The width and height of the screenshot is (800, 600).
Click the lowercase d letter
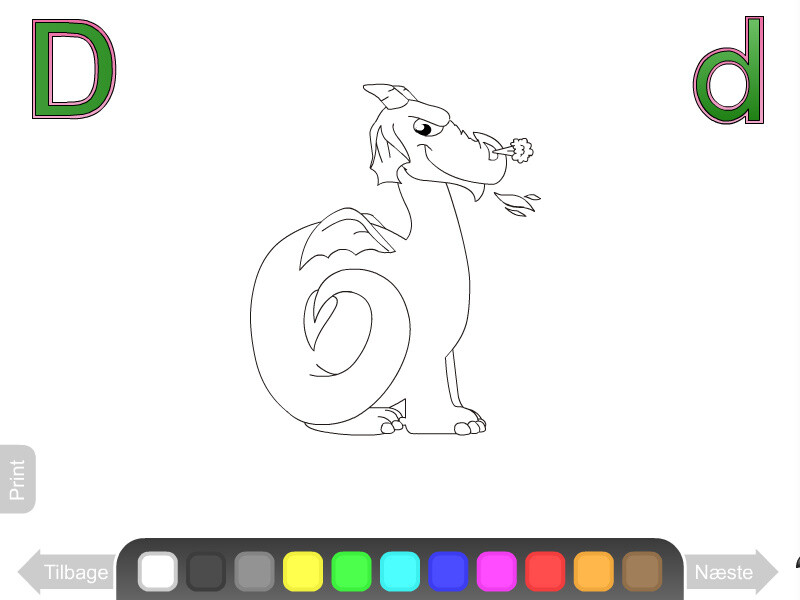pos(729,70)
